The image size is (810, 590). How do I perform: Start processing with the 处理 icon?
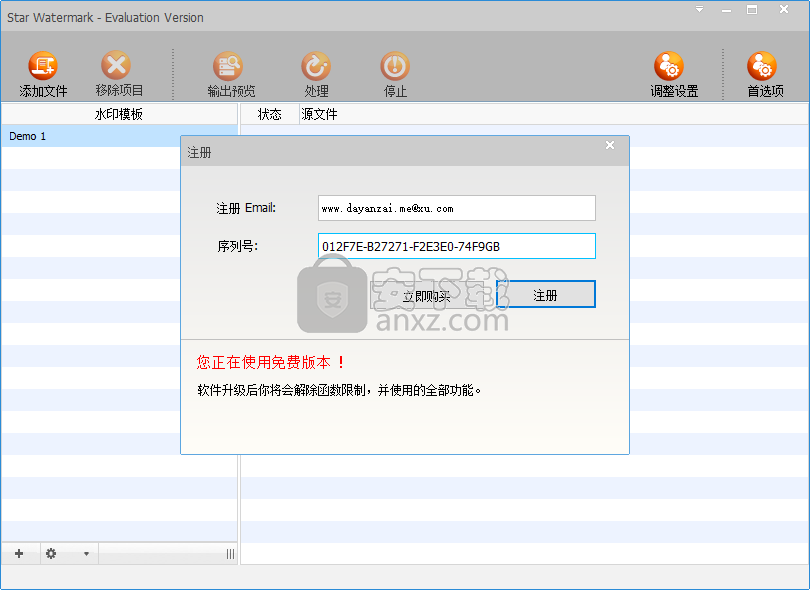point(316,74)
